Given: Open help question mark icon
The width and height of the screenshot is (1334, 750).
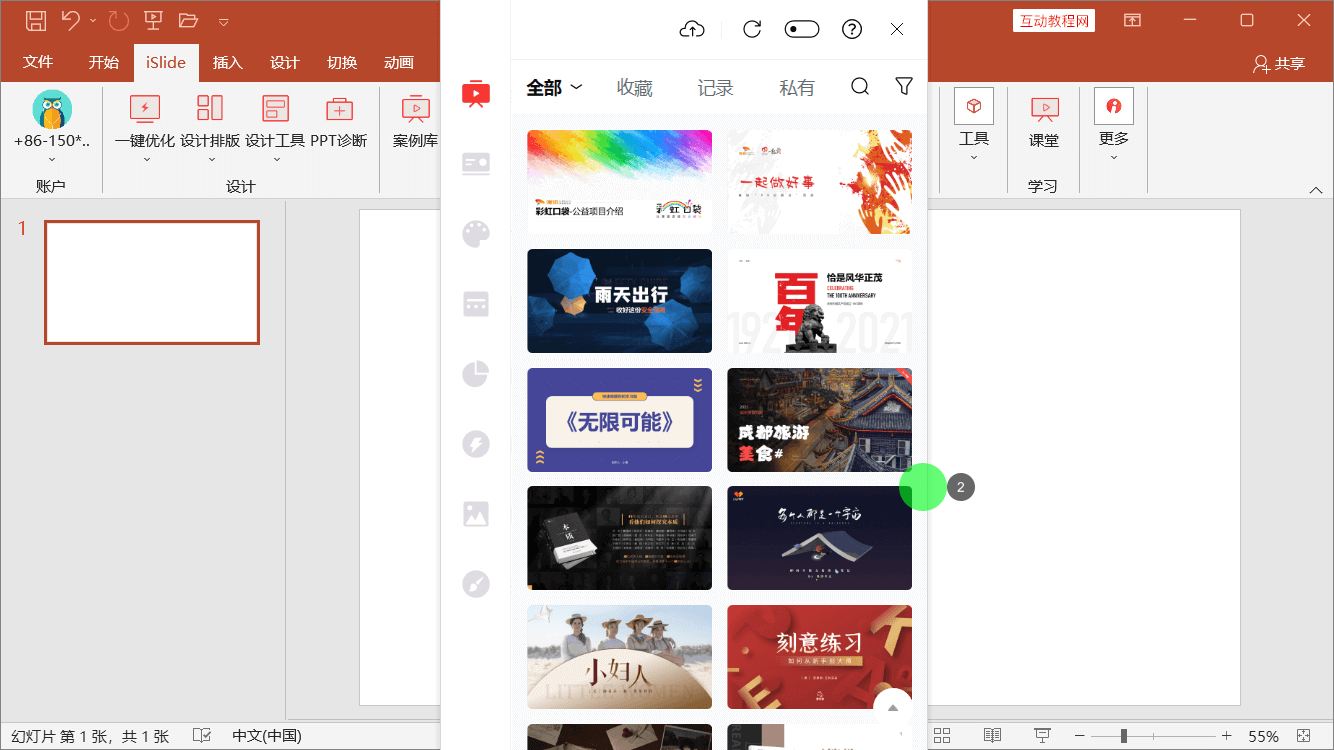Looking at the screenshot, I should (852, 29).
